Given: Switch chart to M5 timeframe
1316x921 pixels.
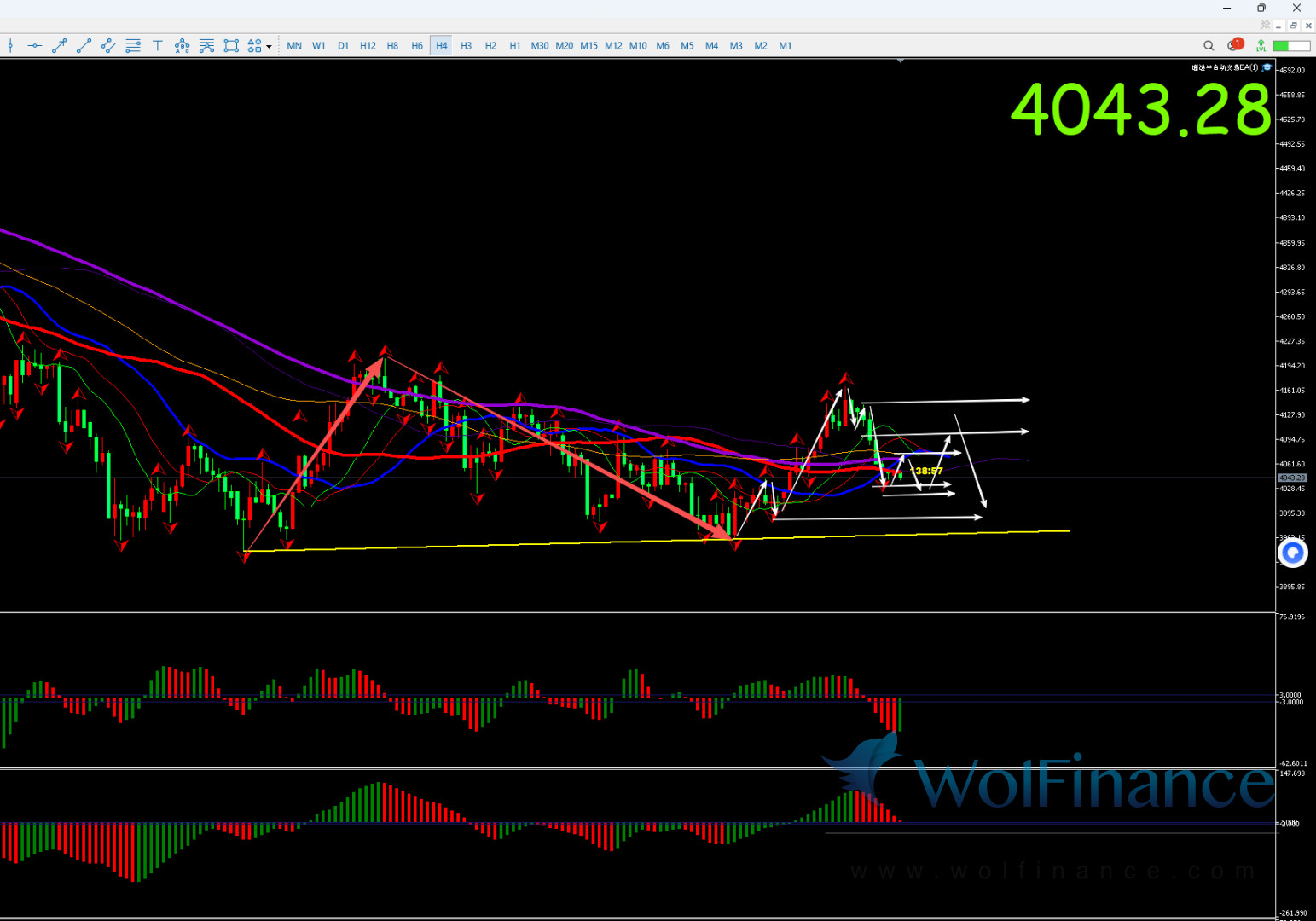Looking at the screenshot, I should coord(687,46).
